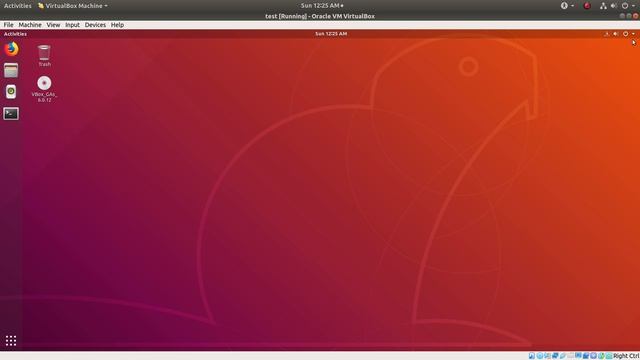This screenshot has width=640, height=360.
Task: Click the audio indicator in VirtualBox status bar
Action: point(547,356)
